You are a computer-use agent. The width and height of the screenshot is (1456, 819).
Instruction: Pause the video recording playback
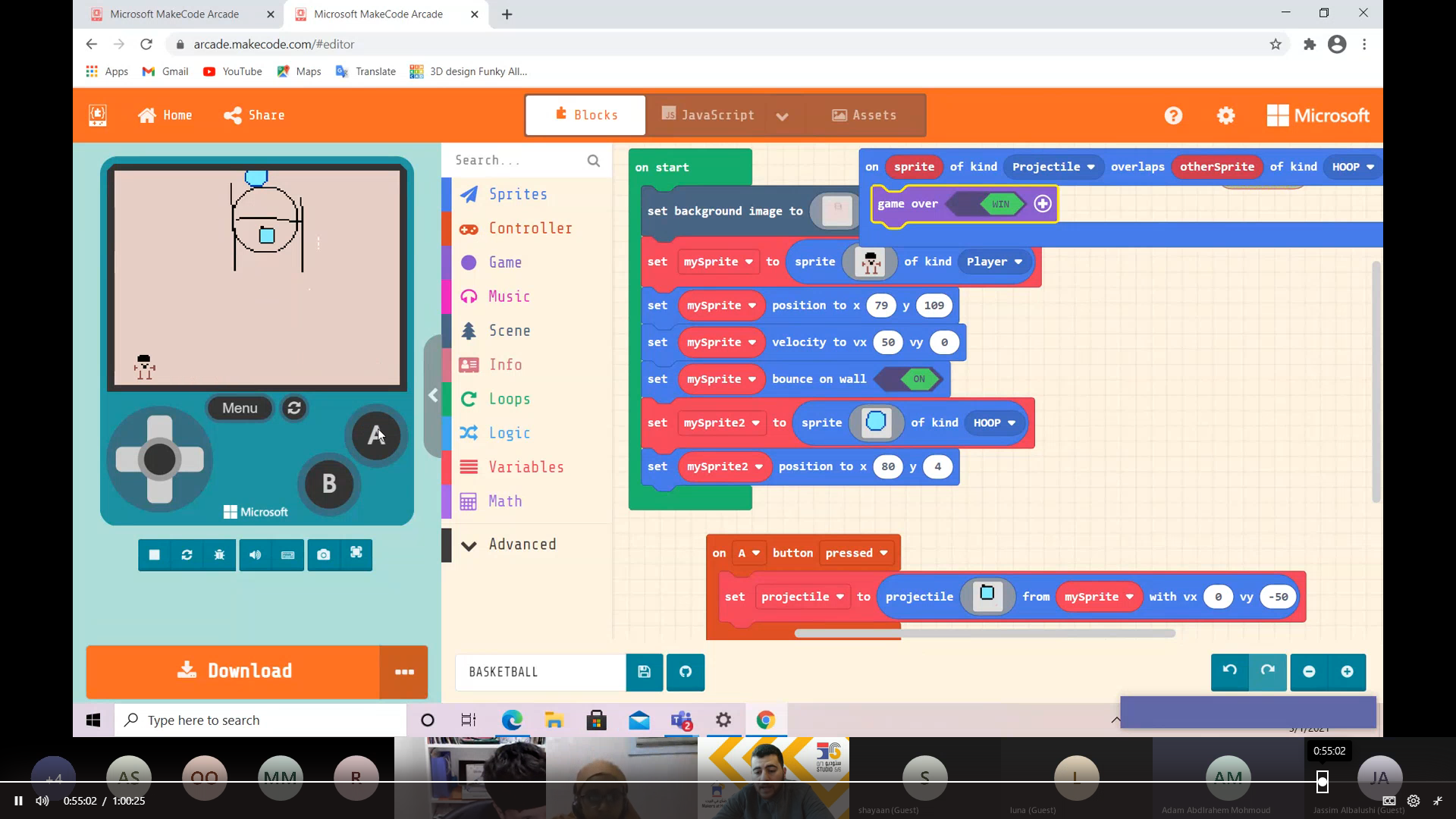click(x=18, y=801)
